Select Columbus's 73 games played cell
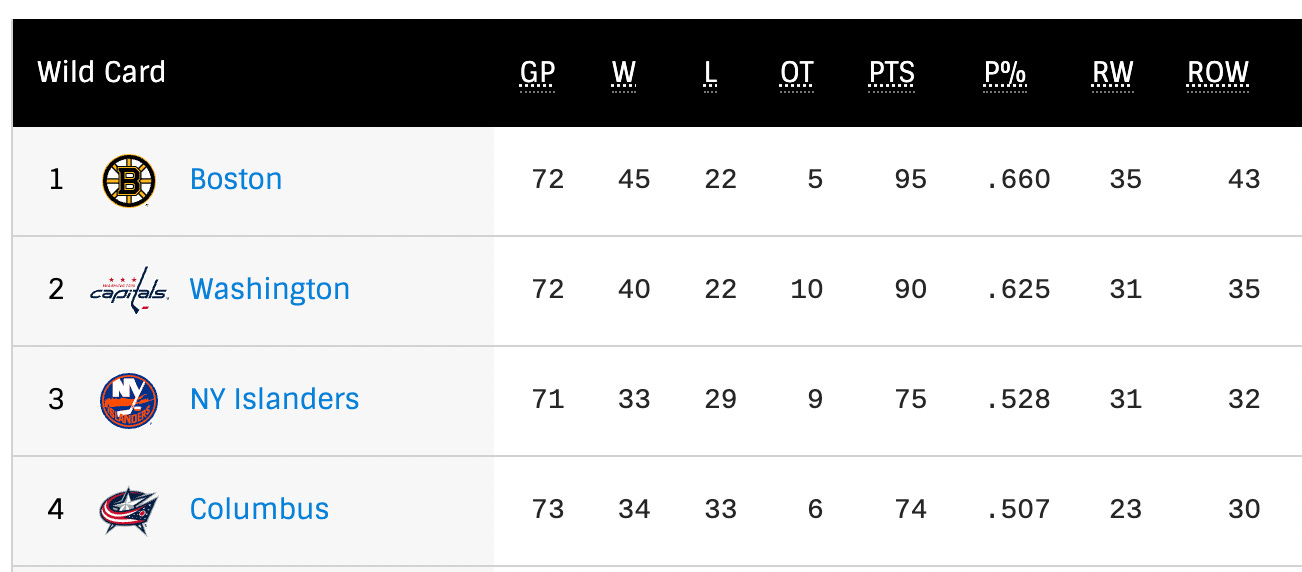This screenshot has height=572, width=1302. pos(548,509)
